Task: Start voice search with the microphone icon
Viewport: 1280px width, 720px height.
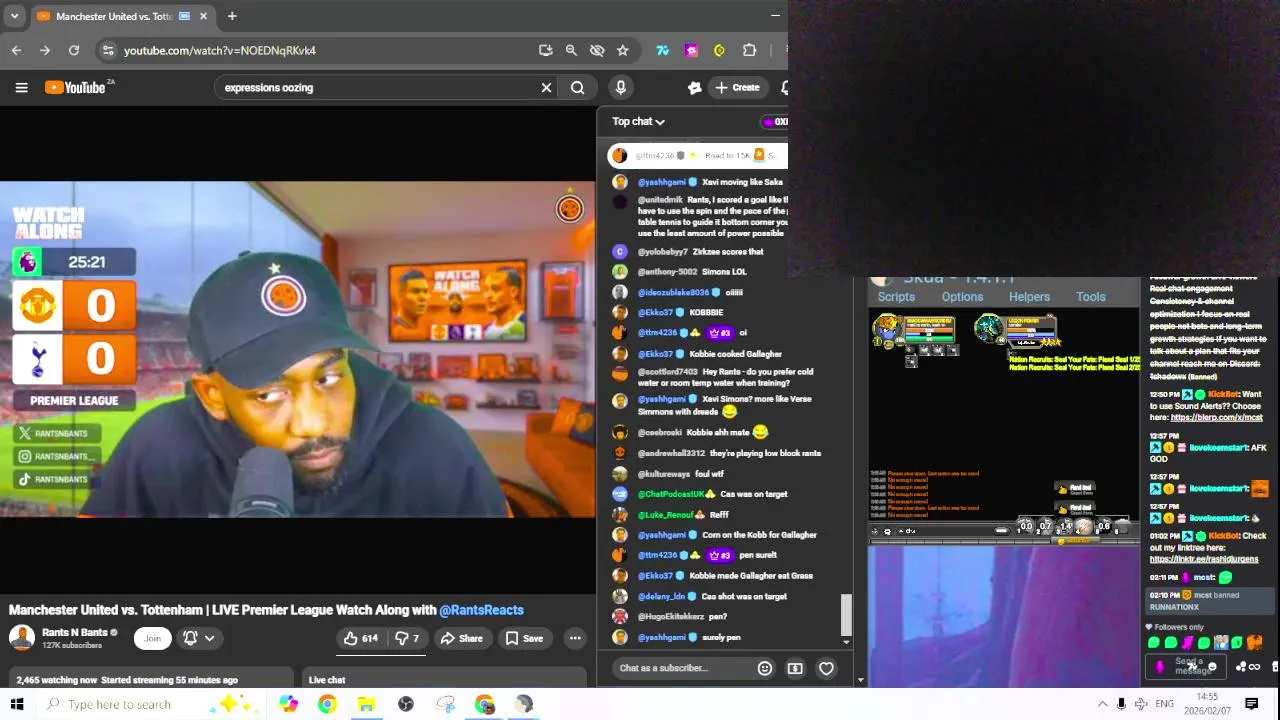Action: [x=620, y=87]
